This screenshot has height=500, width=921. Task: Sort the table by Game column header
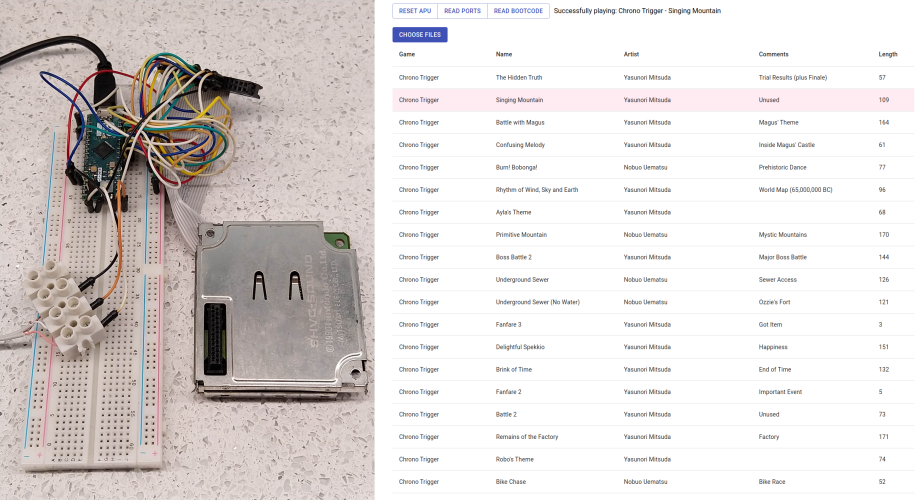pyautogui.click(x=407, y=54)
